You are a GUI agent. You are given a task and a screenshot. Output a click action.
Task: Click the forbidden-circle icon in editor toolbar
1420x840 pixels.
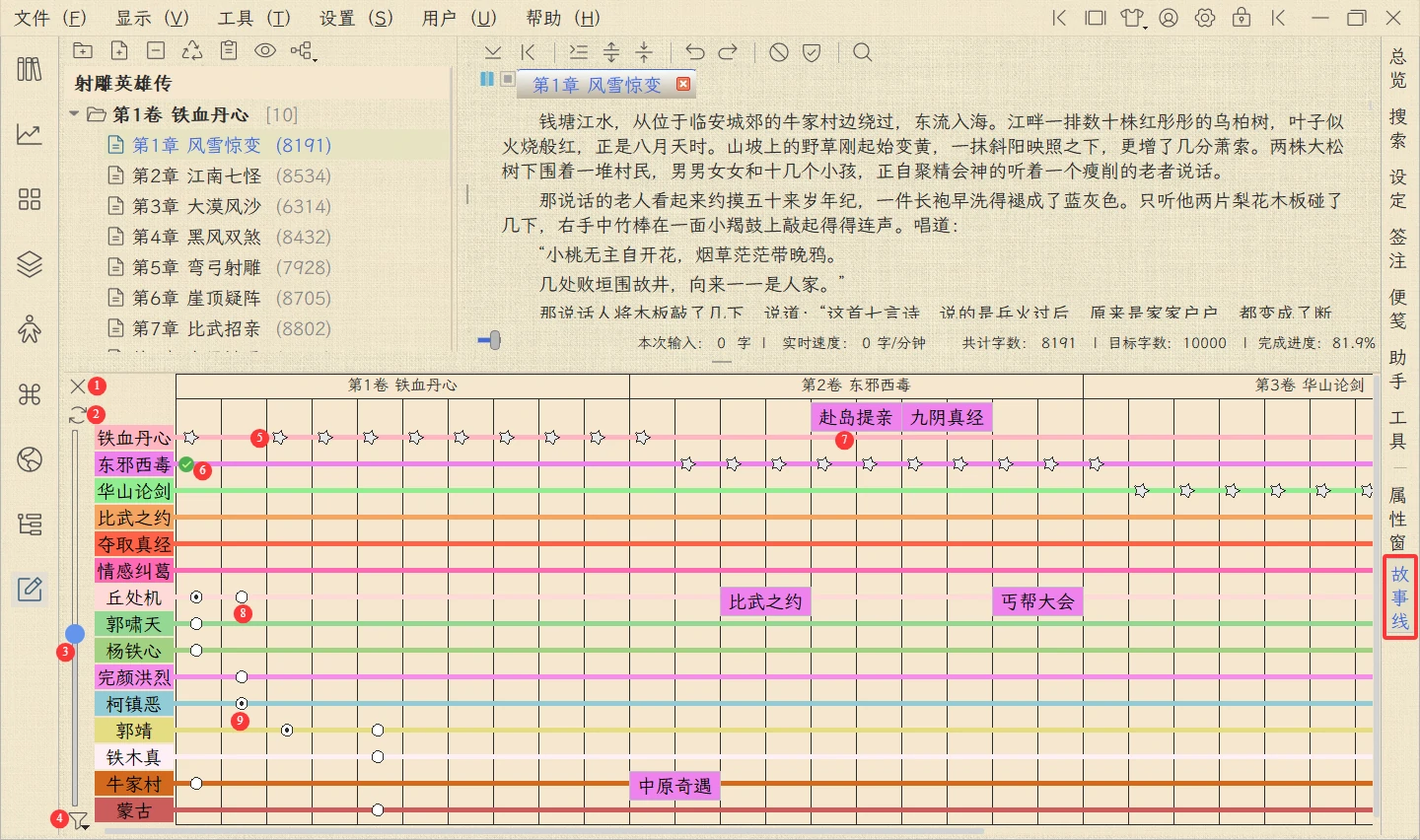pyautogui.click(x=779, y=52)
